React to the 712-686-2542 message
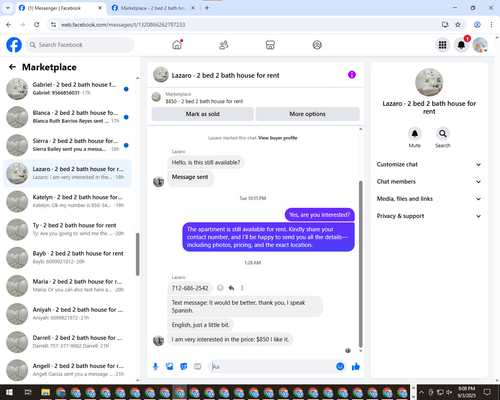Screen dimensions: 500x400 [x=220, y=288]
